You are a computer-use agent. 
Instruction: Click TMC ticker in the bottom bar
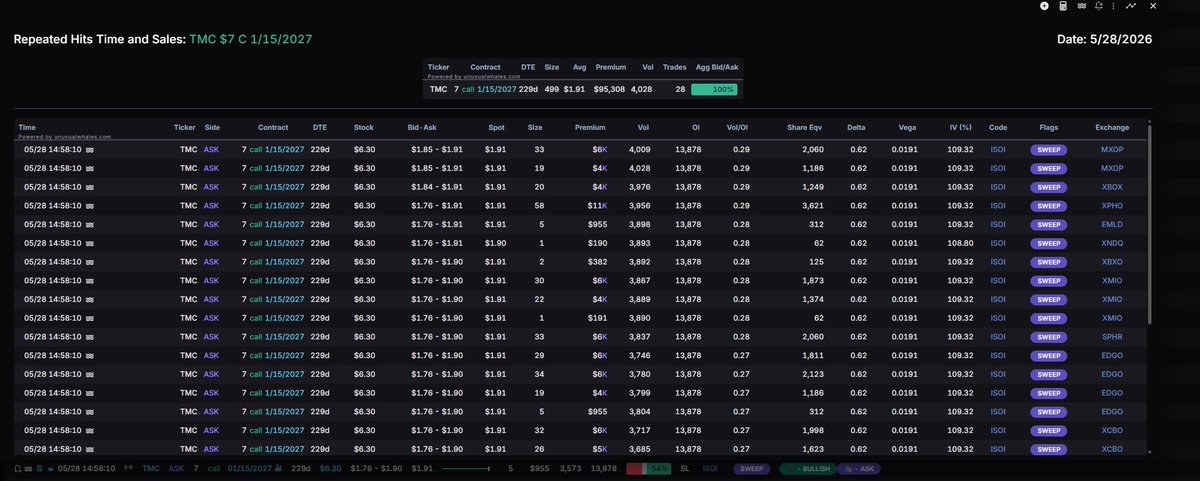click(x=150, y=468)
